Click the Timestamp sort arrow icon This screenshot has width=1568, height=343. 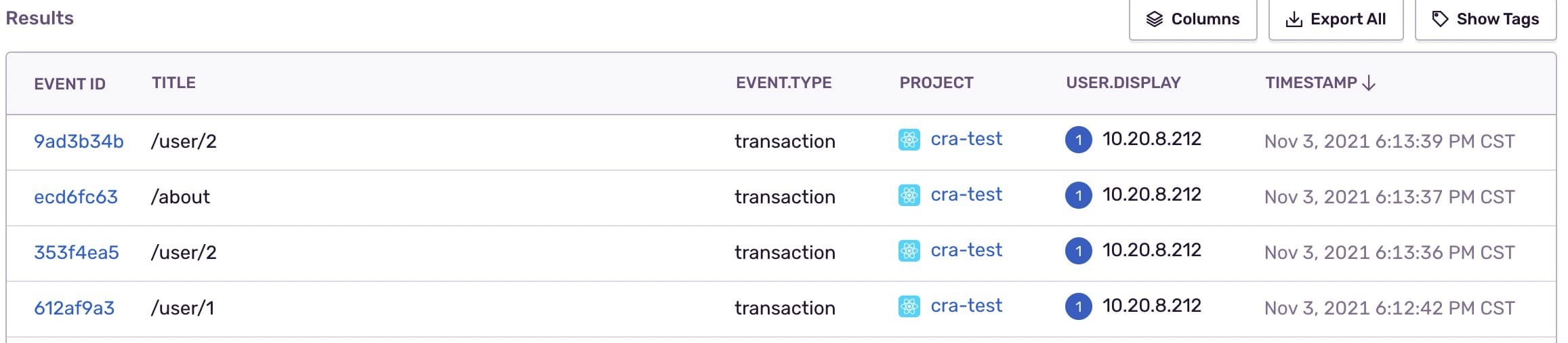(1369, 83)
